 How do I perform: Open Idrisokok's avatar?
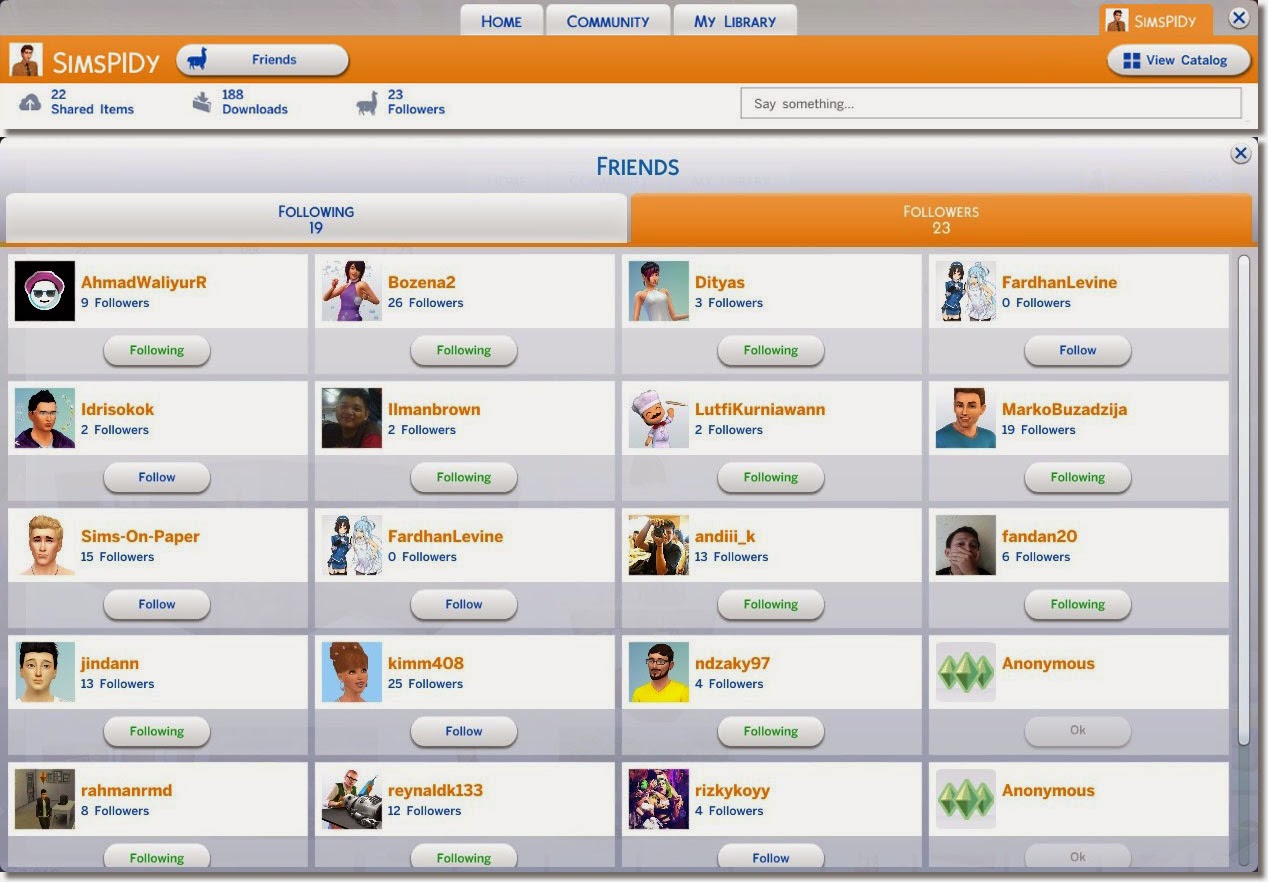45,418
